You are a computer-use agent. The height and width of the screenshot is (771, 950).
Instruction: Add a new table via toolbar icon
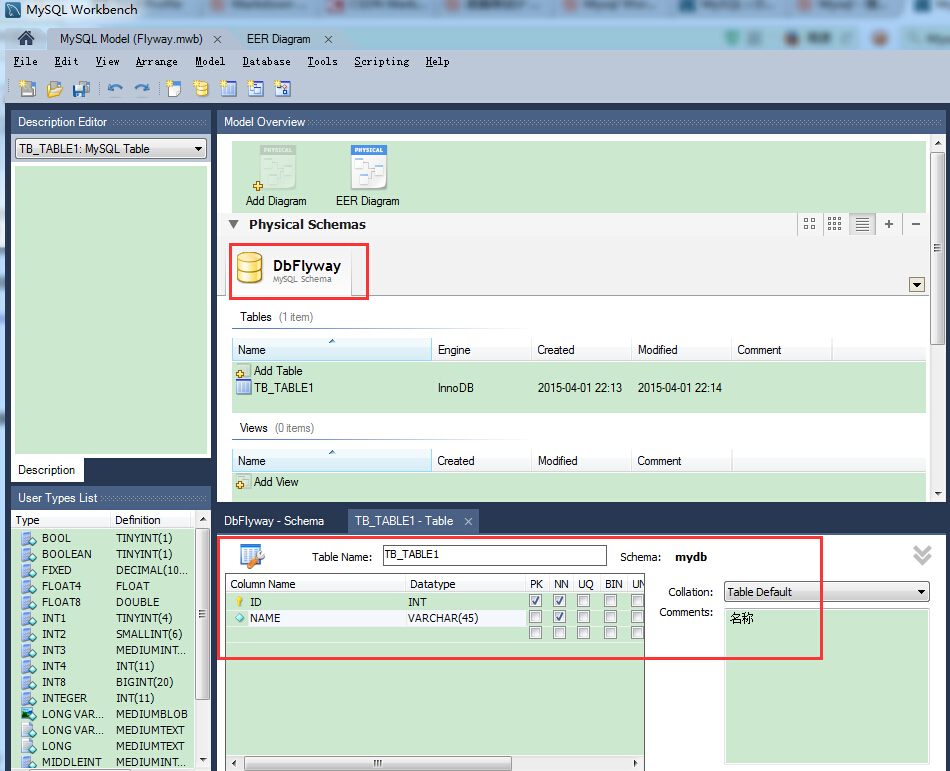[x=228, y=89]
